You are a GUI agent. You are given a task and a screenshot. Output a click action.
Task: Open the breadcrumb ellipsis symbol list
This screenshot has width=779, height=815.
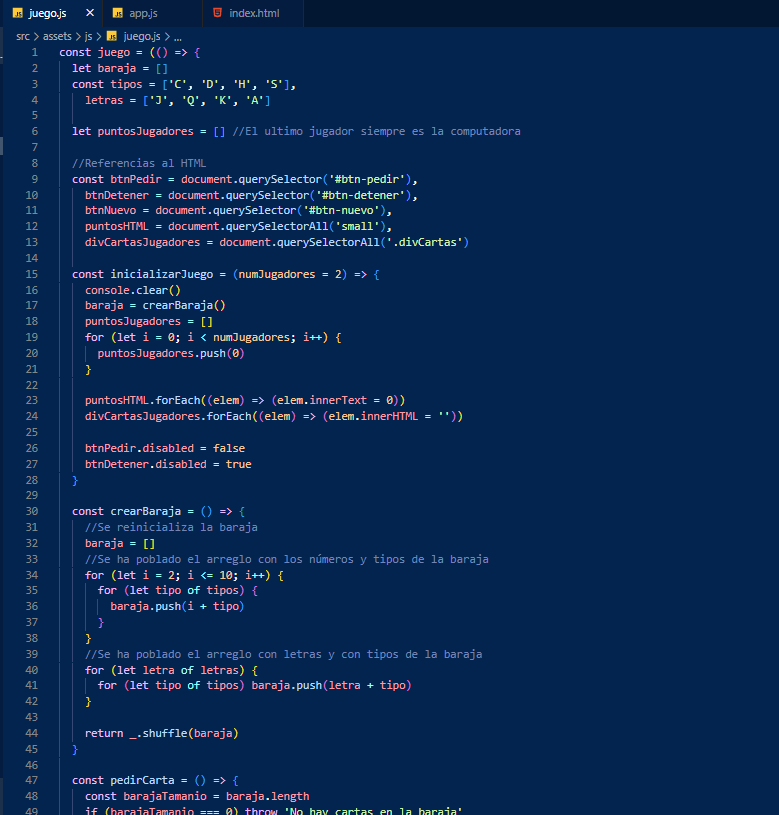(178, 37)
